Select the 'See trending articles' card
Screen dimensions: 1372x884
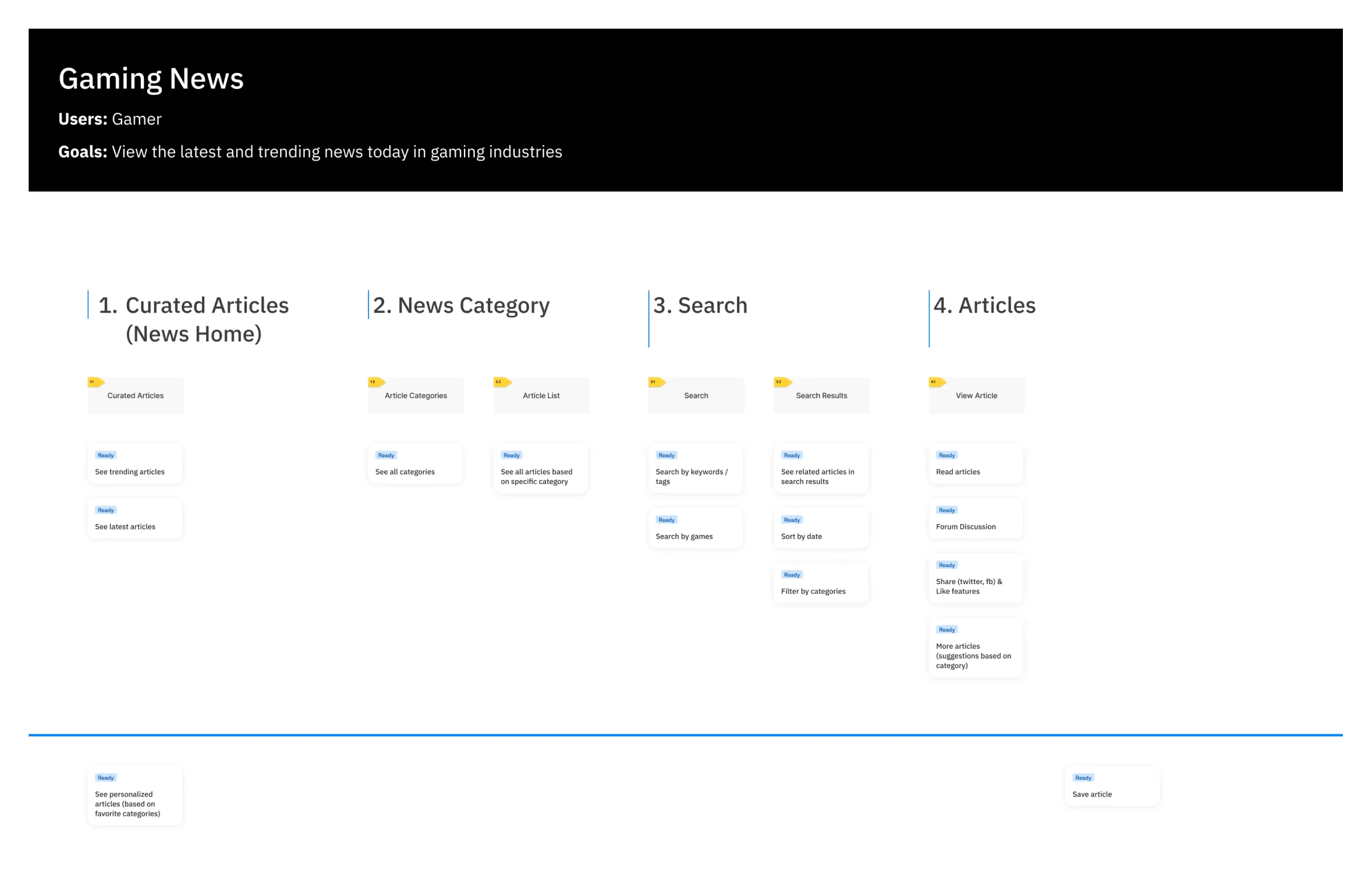point(135,464)
